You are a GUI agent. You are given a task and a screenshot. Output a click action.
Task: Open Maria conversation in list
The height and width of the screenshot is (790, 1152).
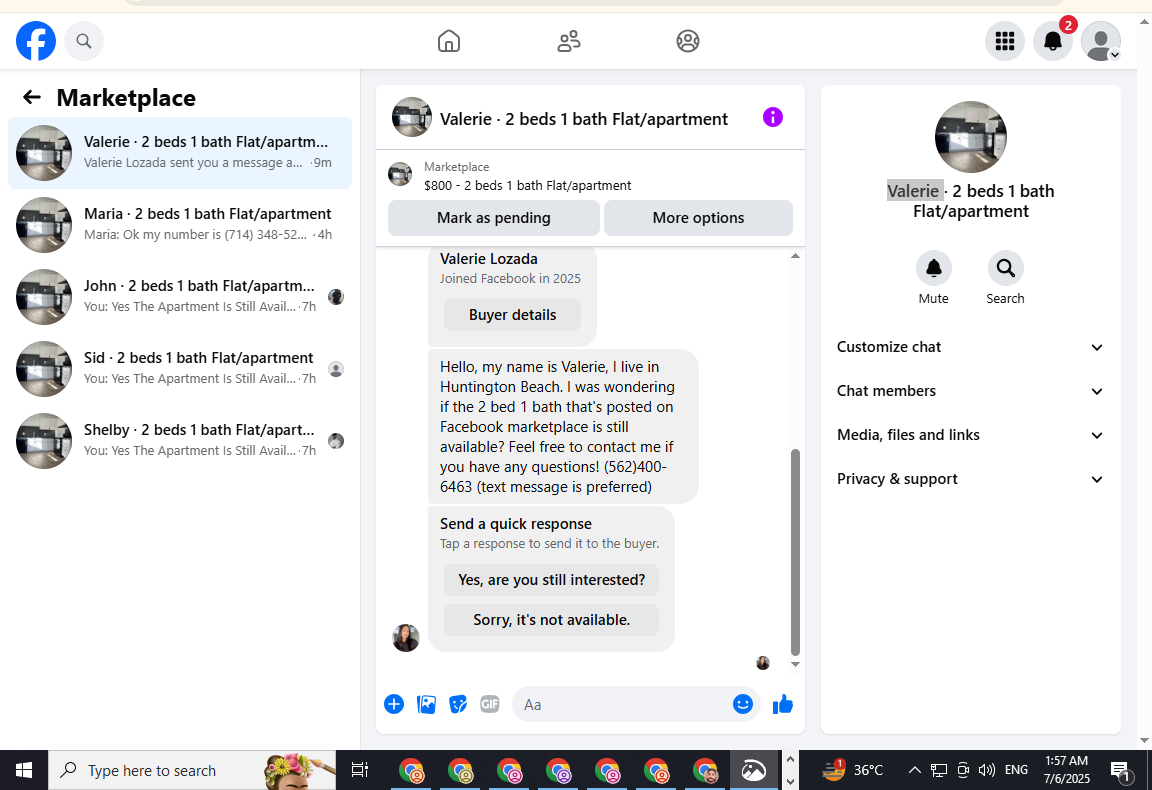click(x=180, y=225)
